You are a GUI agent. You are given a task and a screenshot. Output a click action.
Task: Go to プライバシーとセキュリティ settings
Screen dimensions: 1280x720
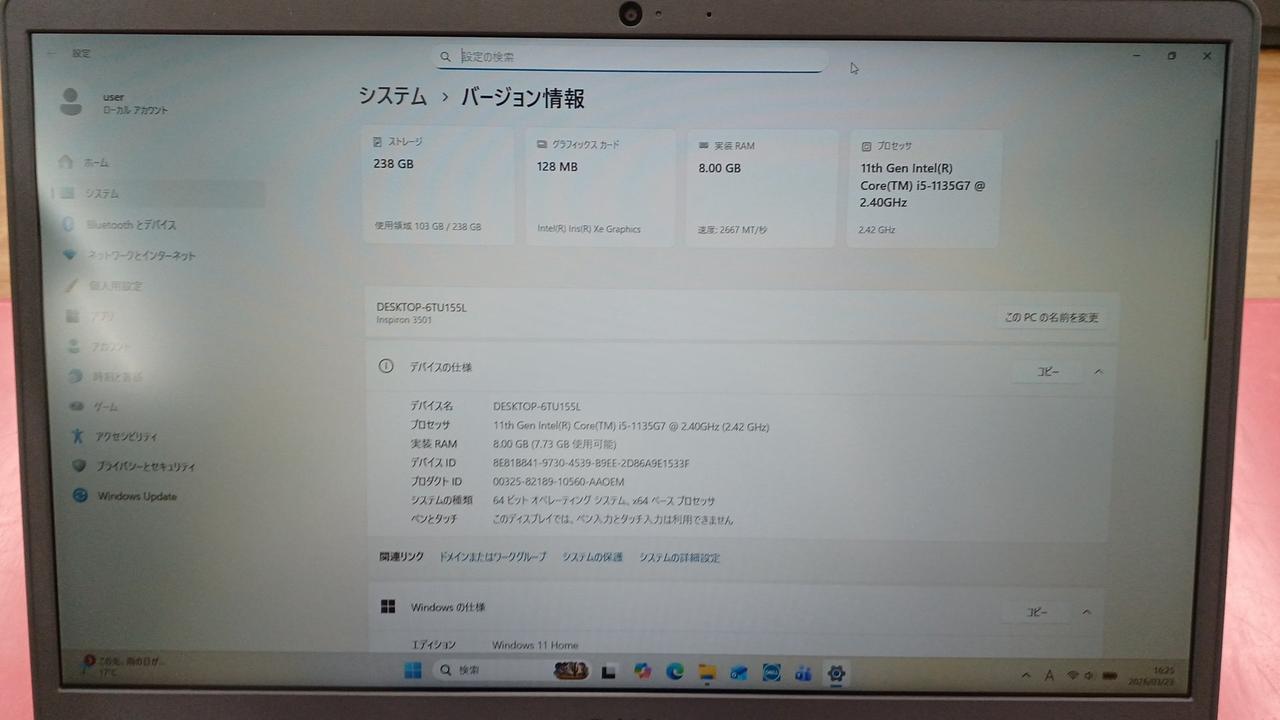(x=144, y=467)
